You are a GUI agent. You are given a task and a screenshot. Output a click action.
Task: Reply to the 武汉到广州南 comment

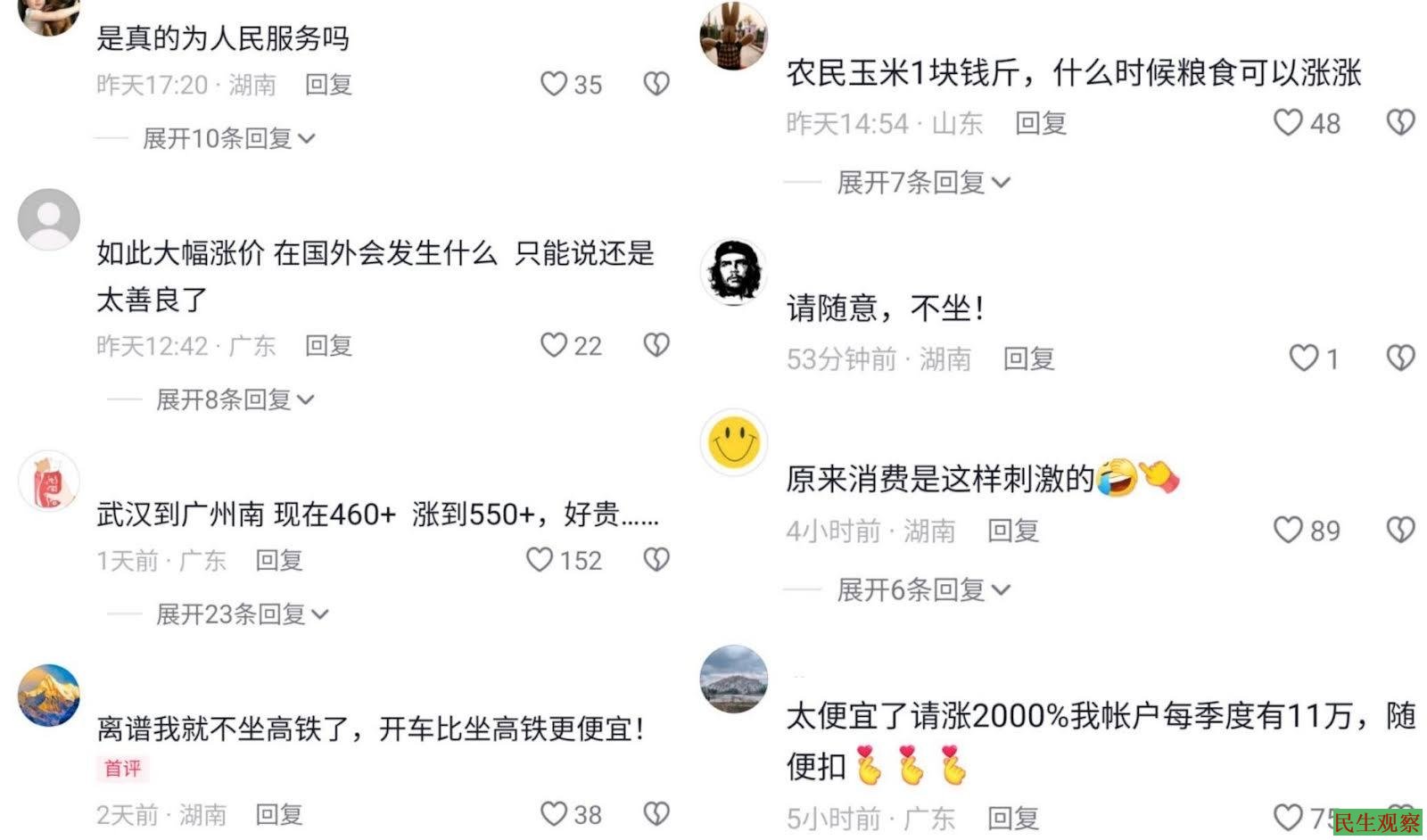pos(279,560)
